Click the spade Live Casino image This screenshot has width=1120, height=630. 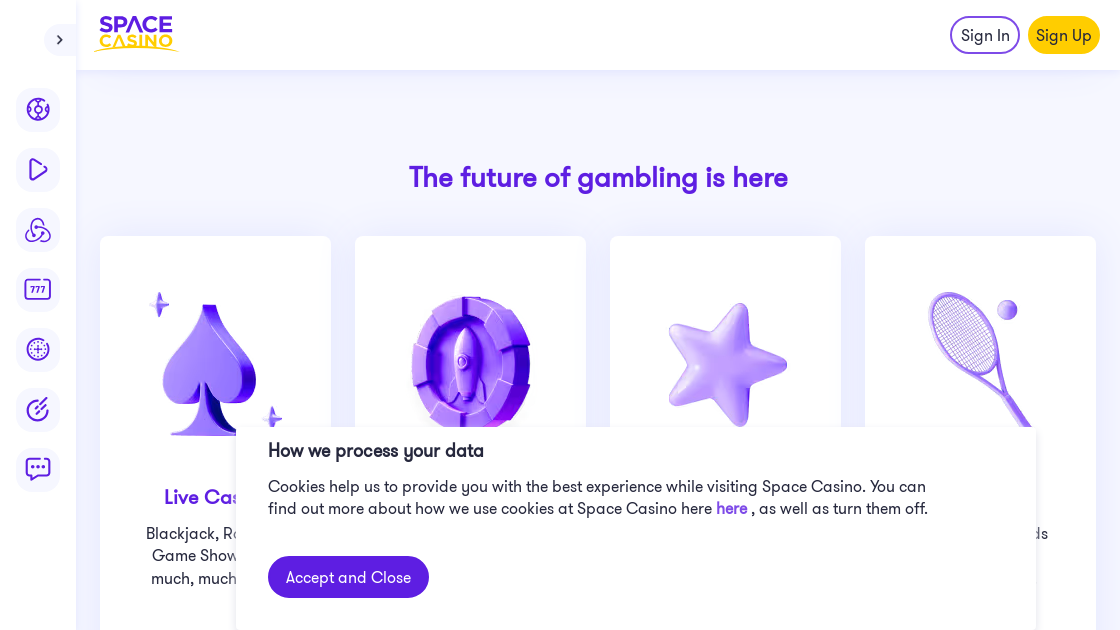(x=209, y=365)
